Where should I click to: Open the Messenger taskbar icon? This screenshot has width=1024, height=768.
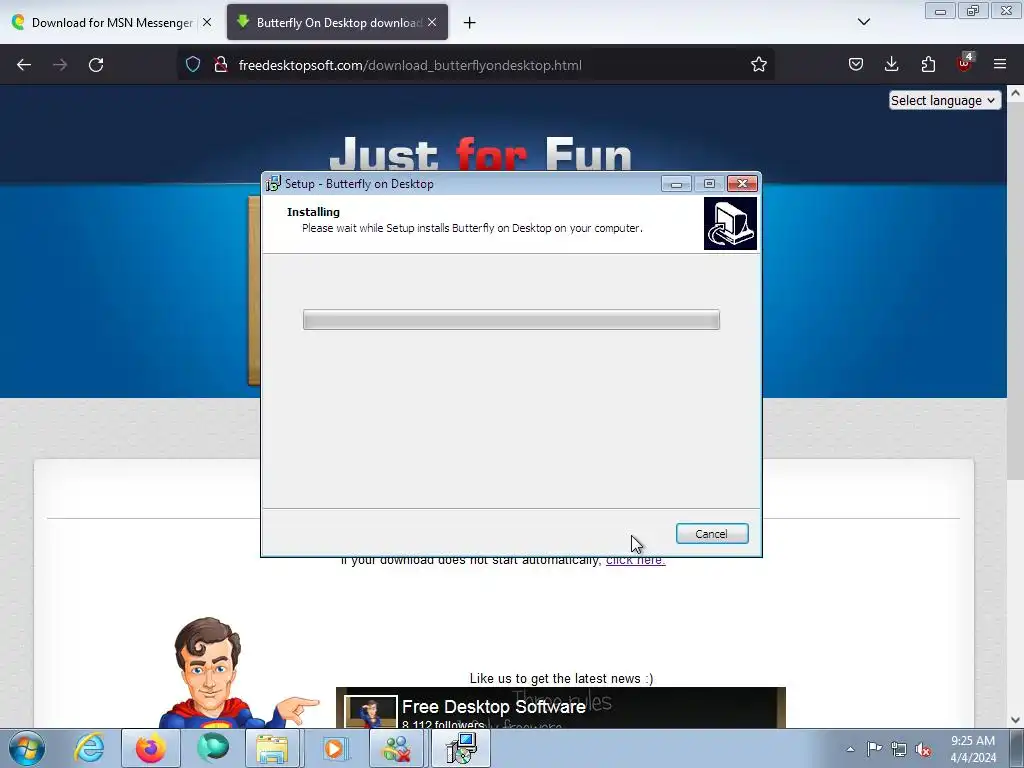point(397,748)
